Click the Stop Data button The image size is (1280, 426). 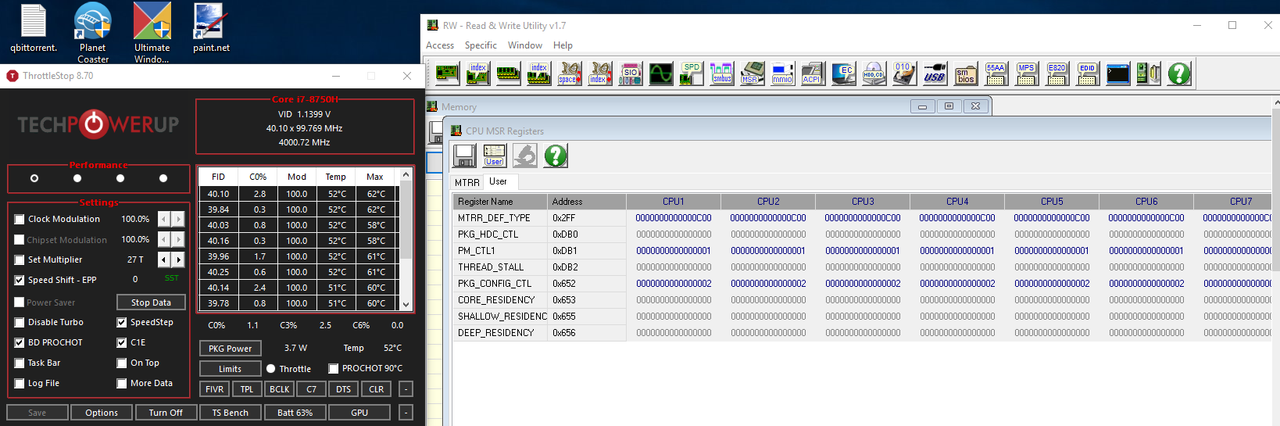[151, 302]
